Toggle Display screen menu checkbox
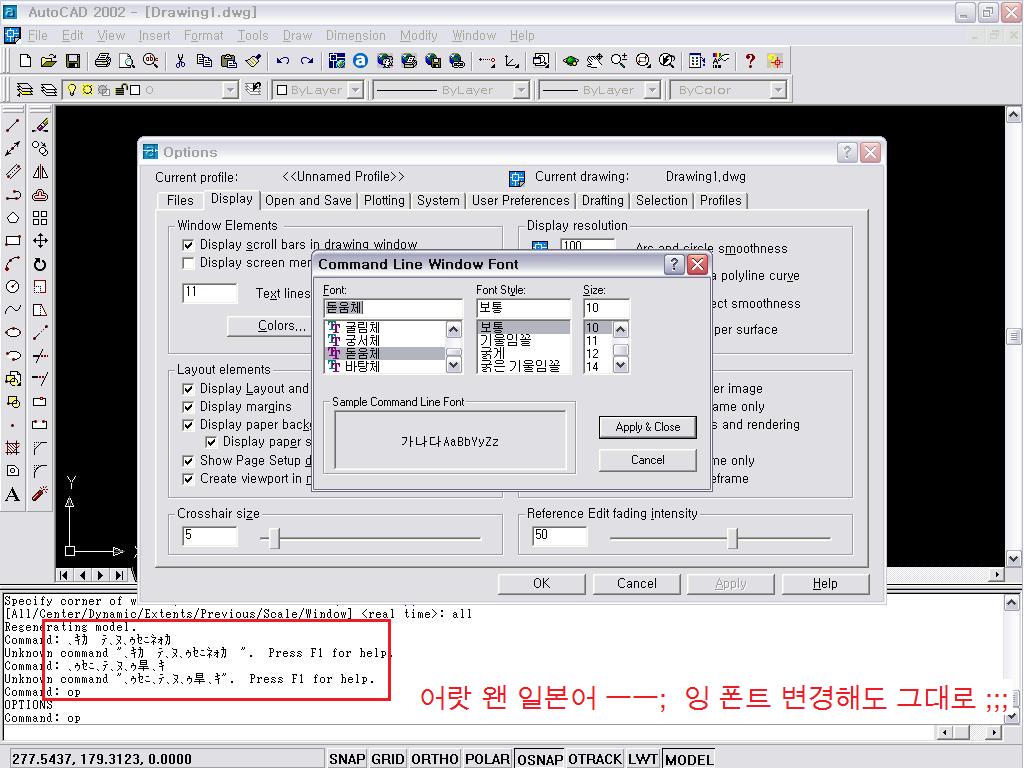 pyautogui.click(x=188, y=263)
